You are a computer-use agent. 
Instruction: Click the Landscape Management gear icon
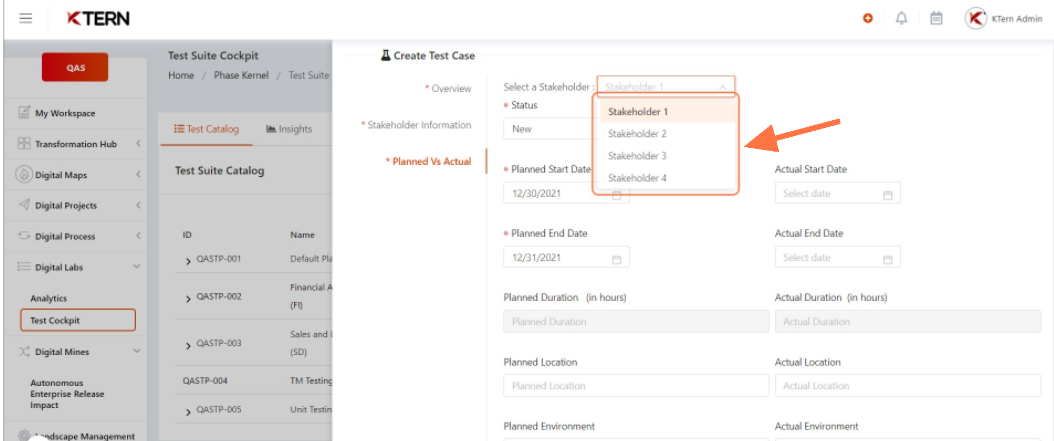coord(24,435)
